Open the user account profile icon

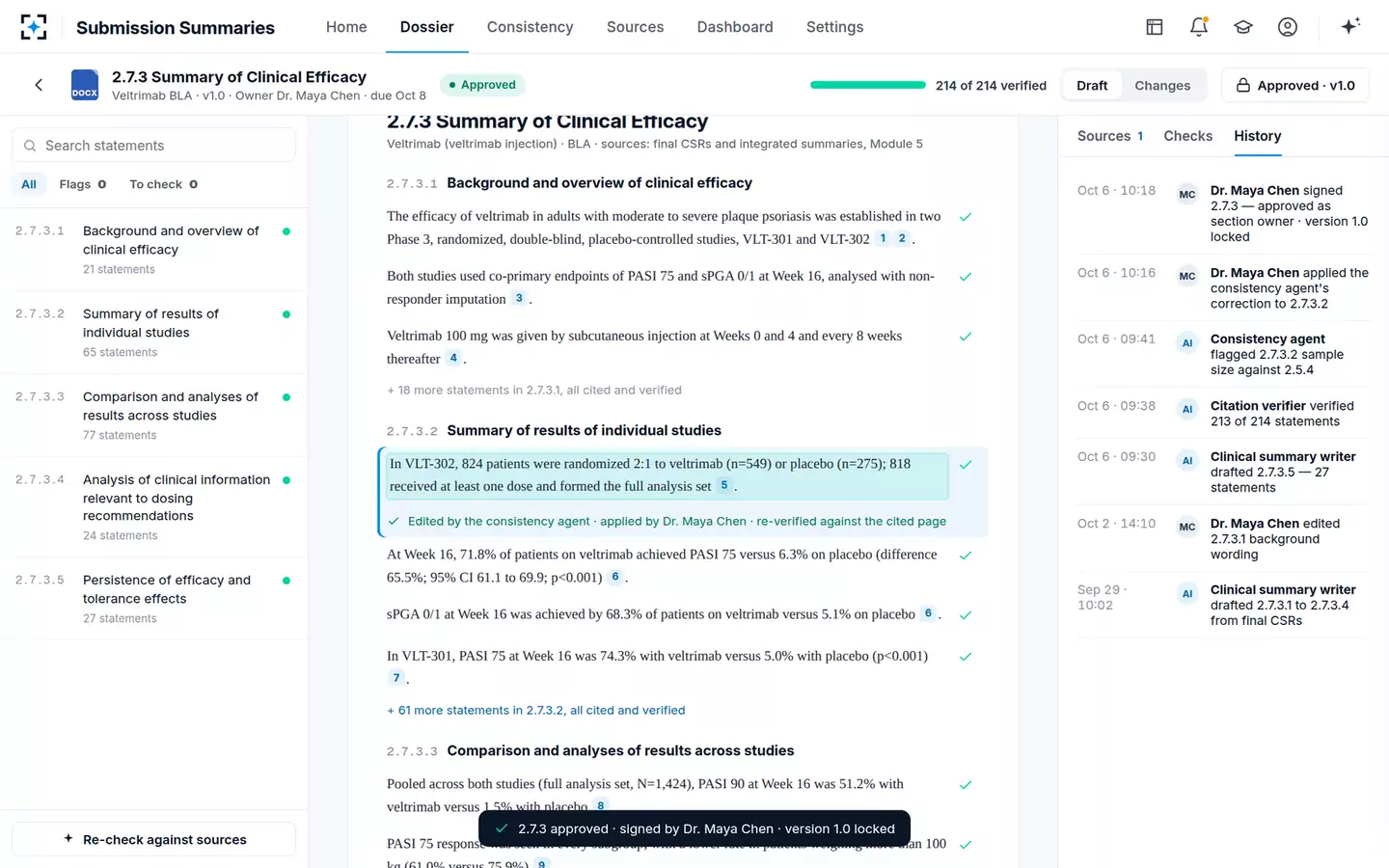[x=1288, y=27]
